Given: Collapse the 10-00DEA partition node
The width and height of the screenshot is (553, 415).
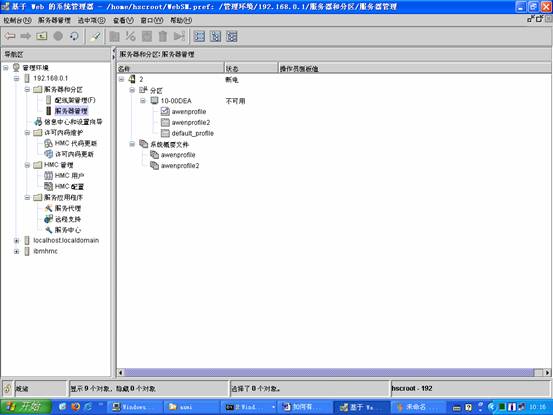Looking at the screenshot, I should click(x=142, y=101).
